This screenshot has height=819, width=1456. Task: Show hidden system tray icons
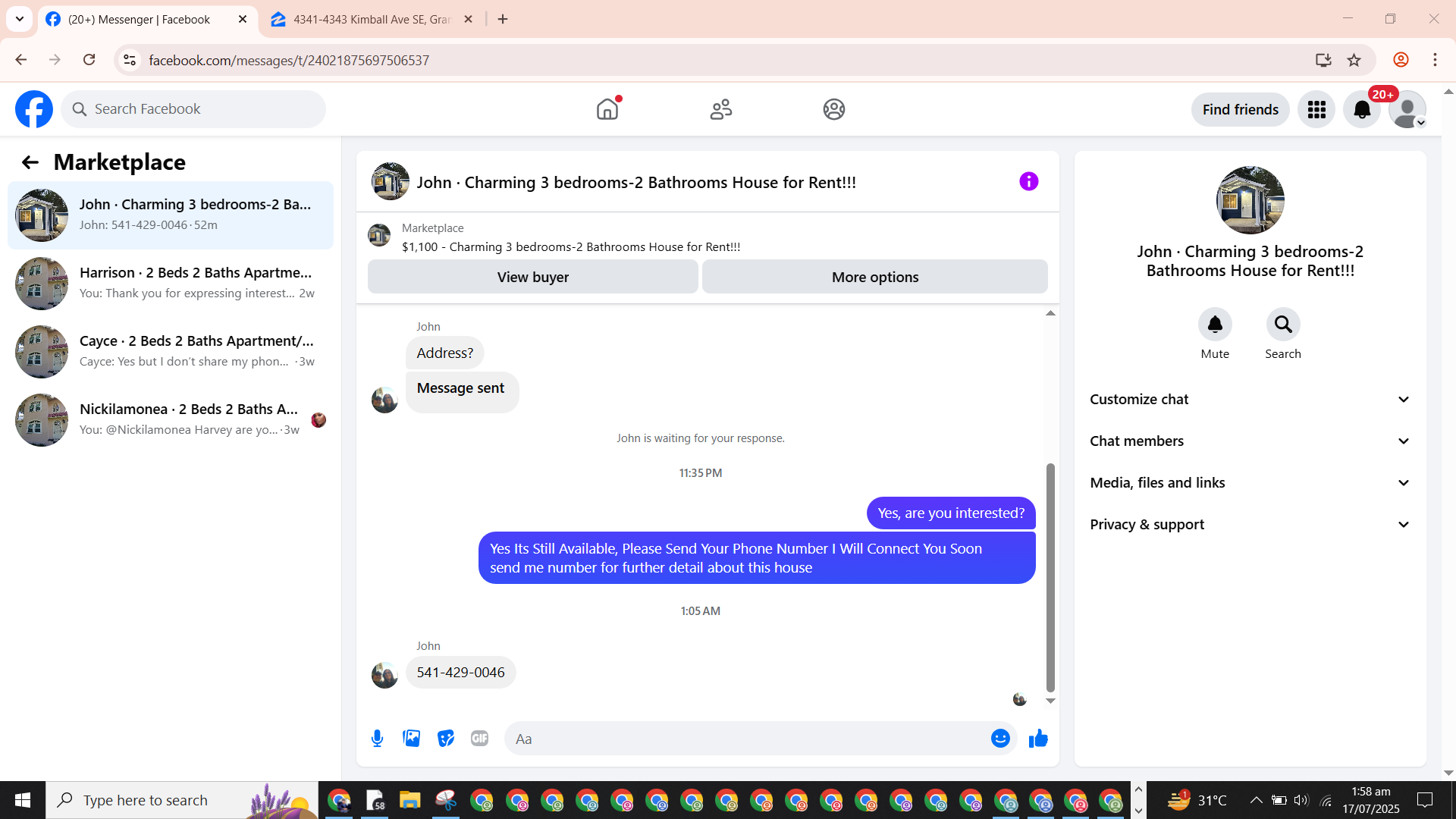(x=1256, y=800)
